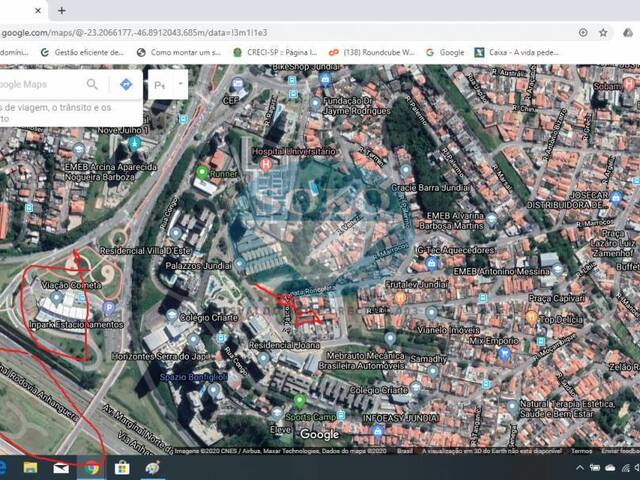The height and width of the screenshot is (480, 640).
Task: Open the Termos link in map footer
Action: pos(581,451)
